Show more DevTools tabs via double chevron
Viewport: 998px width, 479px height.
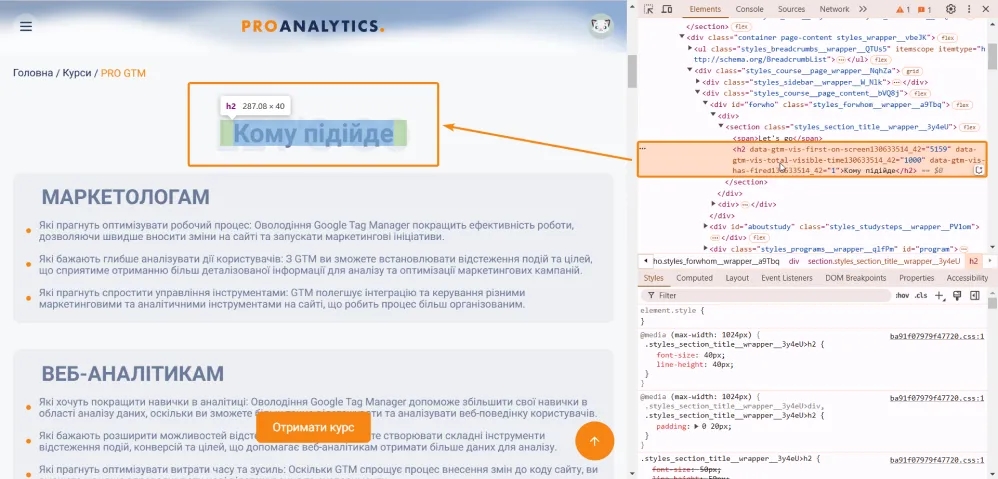(862, 9)
